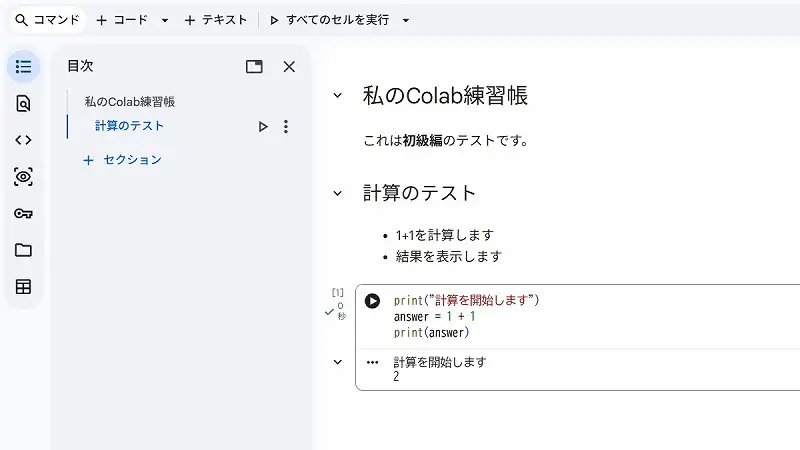This screenshot has height=450, width=800.
Task: Pop out the 目次 panel to tab
Action: click(x=254, y=66)
